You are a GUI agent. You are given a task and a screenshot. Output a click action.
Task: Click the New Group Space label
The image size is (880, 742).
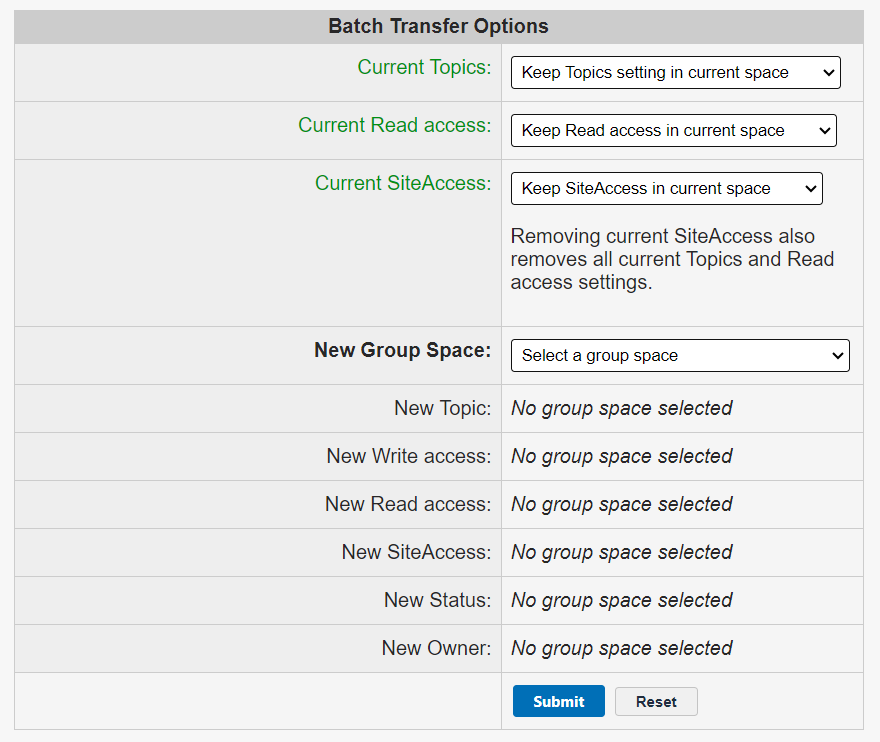[x=402, y=350]
